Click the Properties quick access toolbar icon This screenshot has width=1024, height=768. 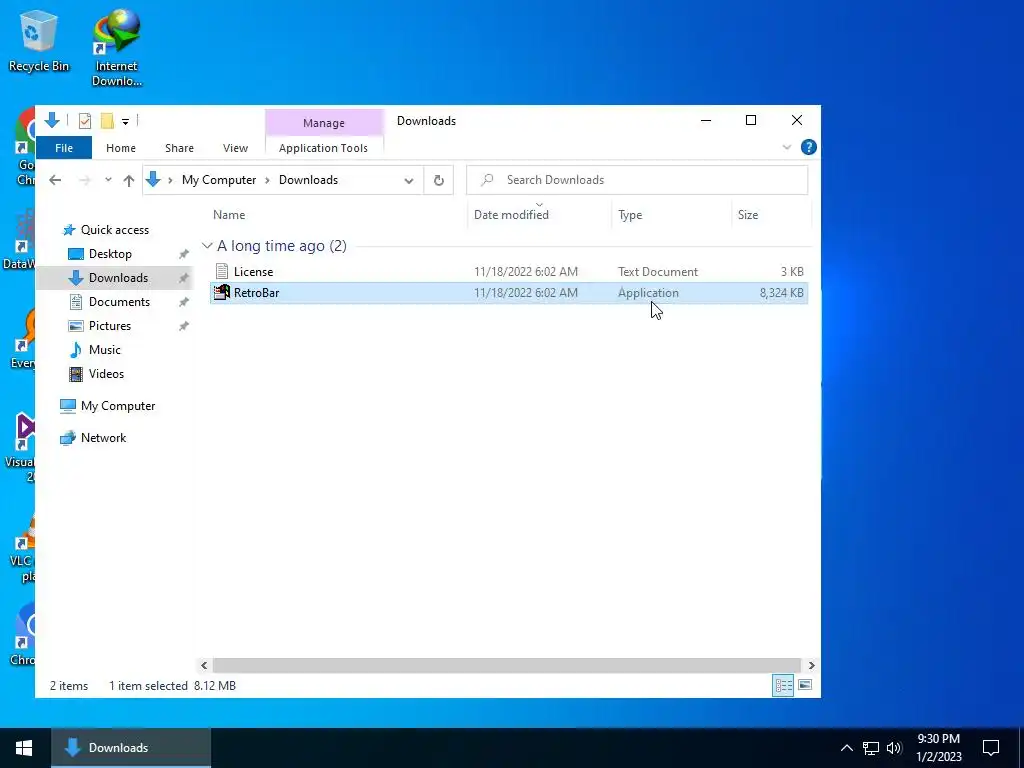pos(85,121)
